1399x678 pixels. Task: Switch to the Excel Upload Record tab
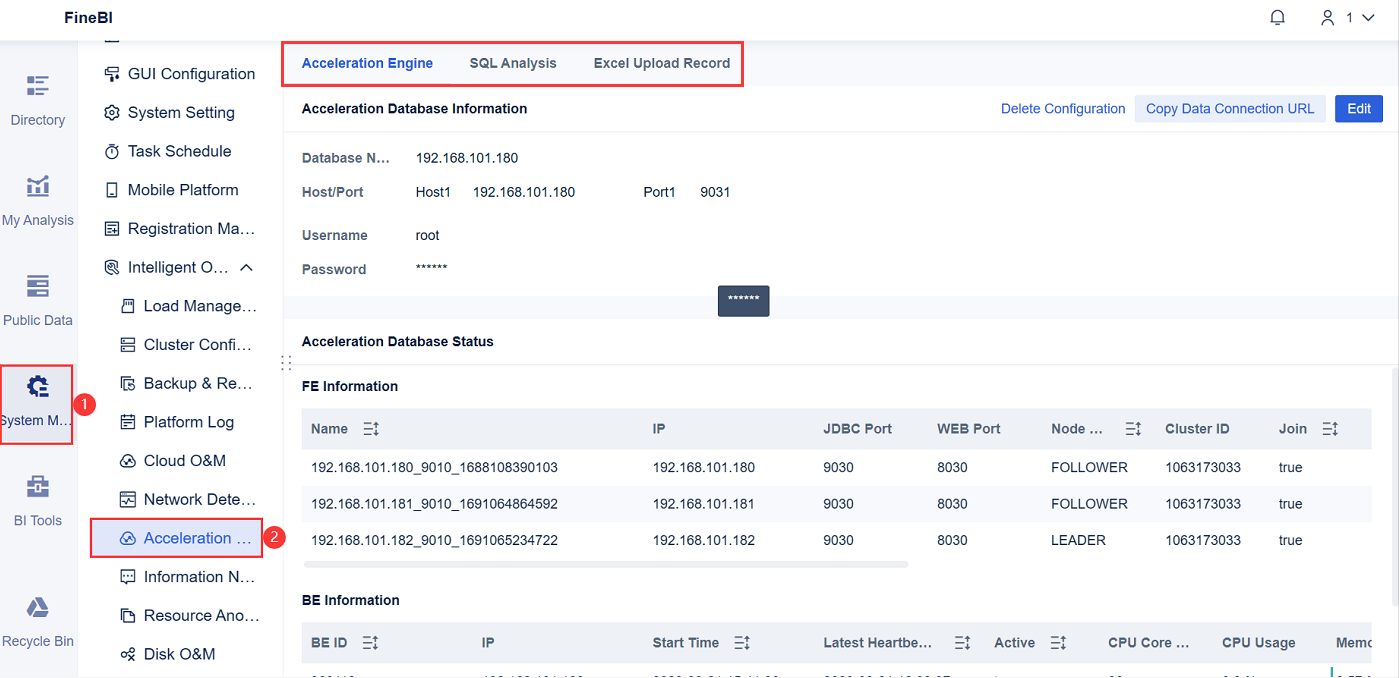[x=661, y=62]
